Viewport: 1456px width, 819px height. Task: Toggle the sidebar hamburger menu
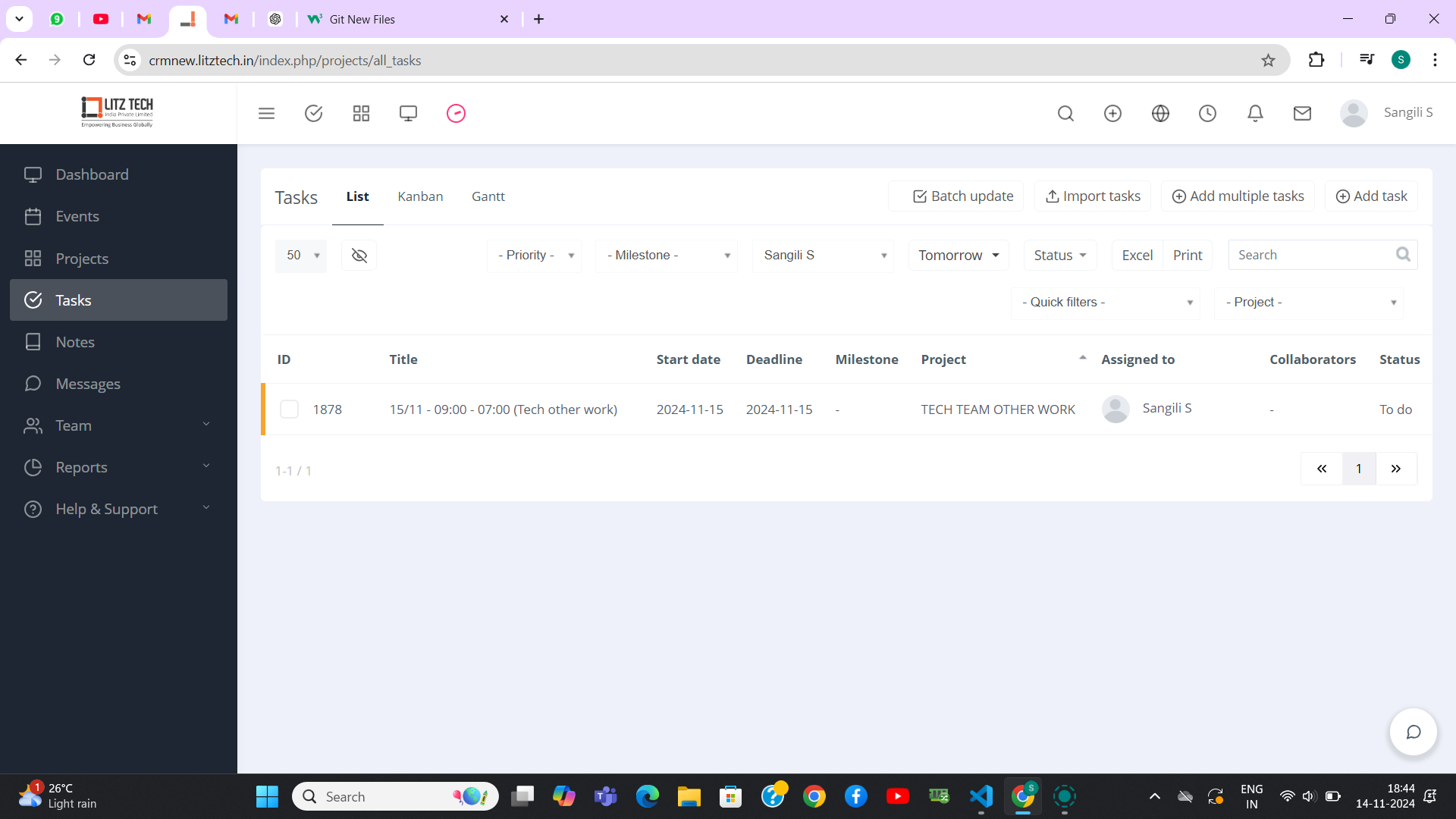point(266,114)
